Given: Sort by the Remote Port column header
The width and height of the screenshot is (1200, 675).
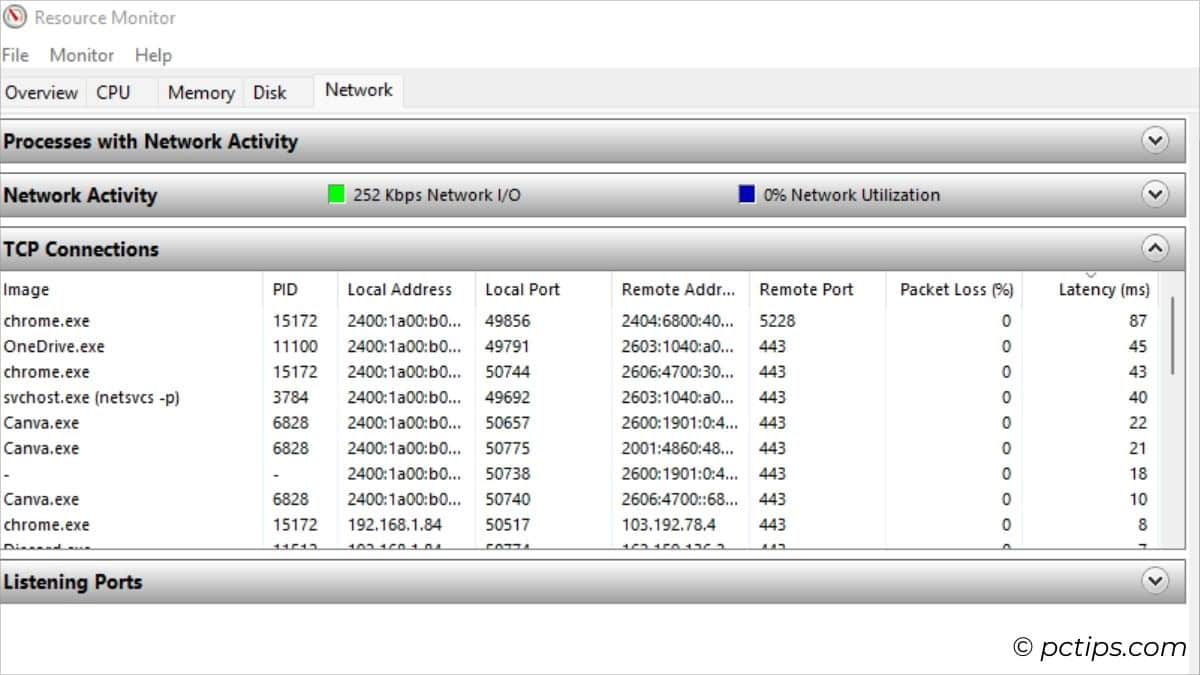Looking at the screenshot, I should 806,289.
